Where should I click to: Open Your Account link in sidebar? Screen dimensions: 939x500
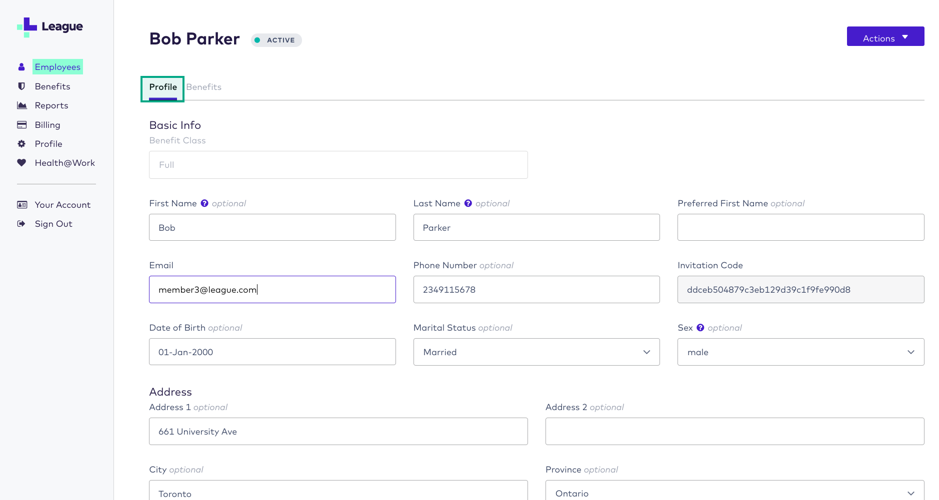[62, 205]
